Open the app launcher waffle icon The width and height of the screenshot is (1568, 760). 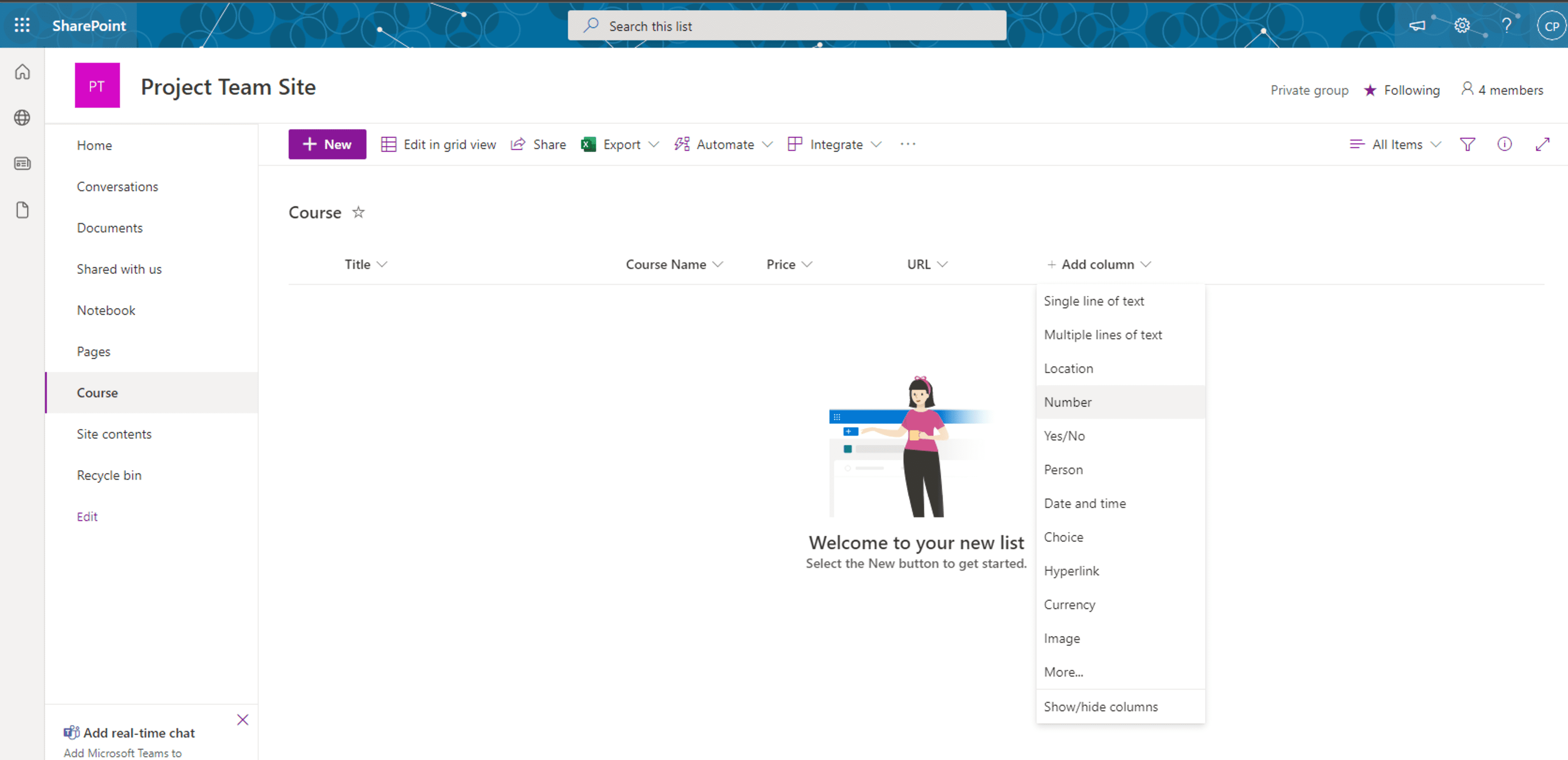22,25
